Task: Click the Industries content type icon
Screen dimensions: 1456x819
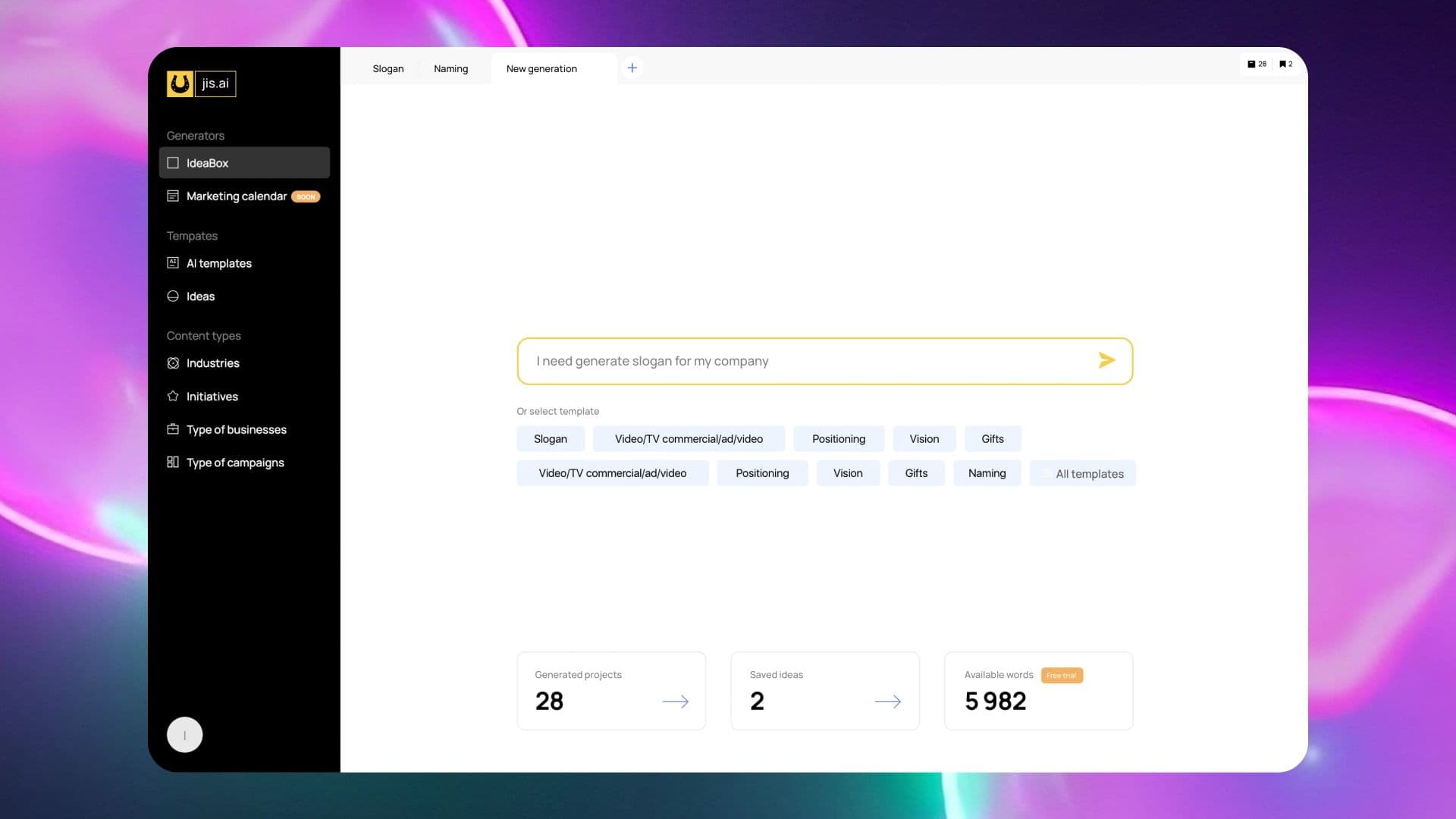Action: [173, 363]
